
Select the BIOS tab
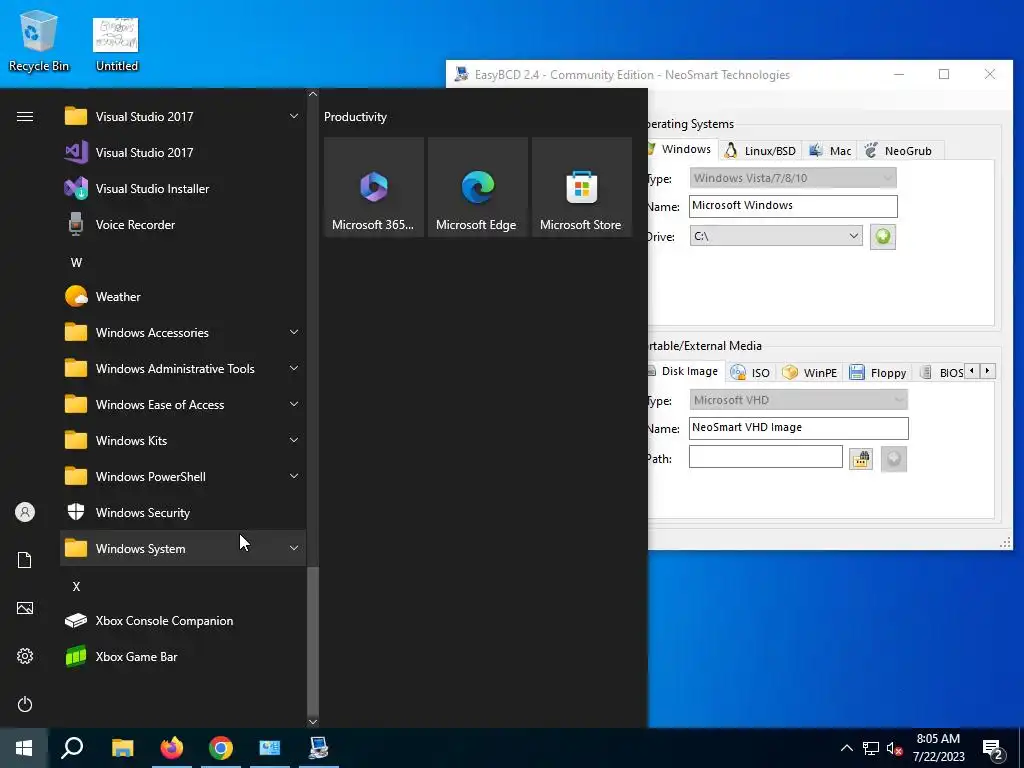[940, 372]
